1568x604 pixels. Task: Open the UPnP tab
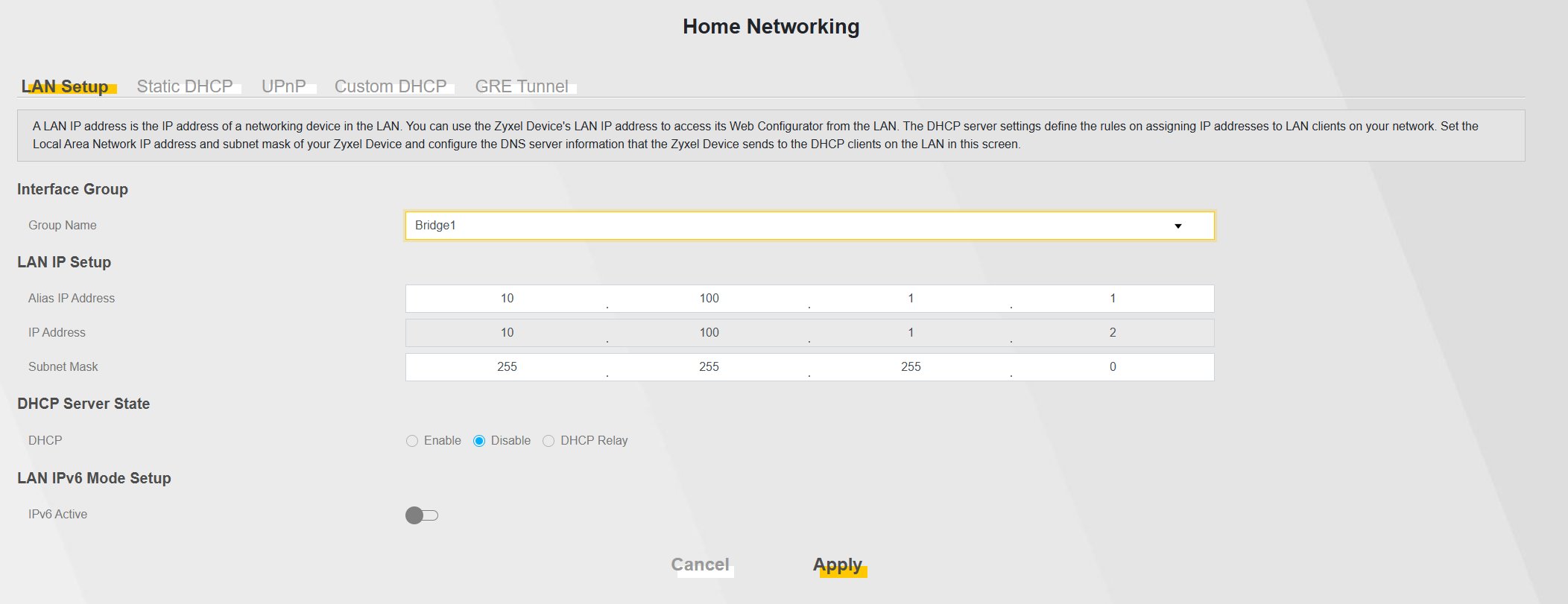tap(283, 86)
